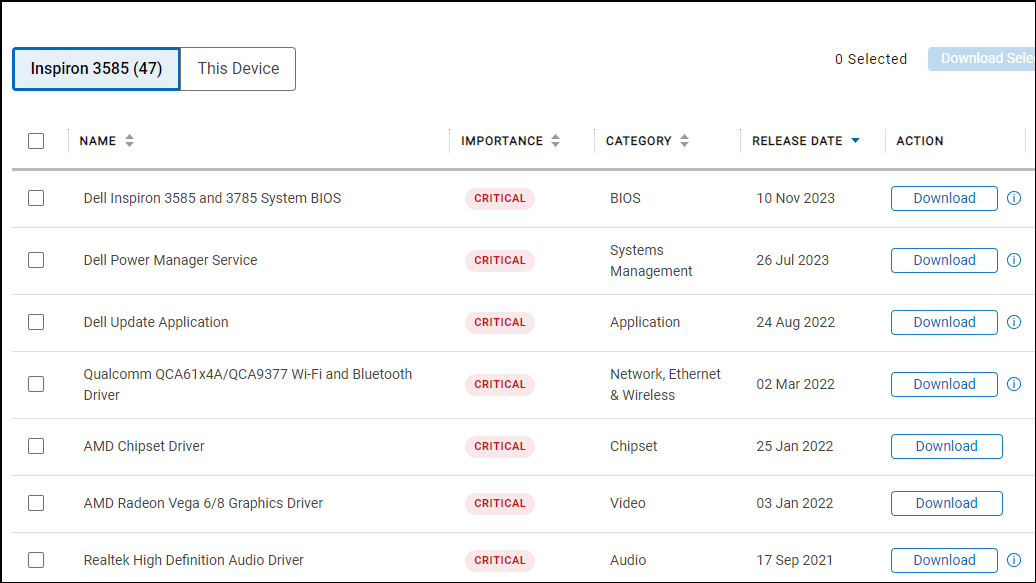Click the Qualcomm Wi-Fi driver info icon
Viewport: 1036px width, 583px height.
tap(1013, 384)
